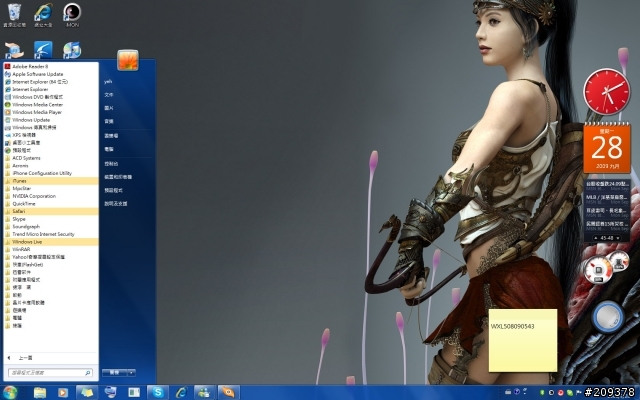The width and height of the screenshot is (640, 400).
Task: Click the calendar gadget showing 28
Action: pyautogui.click(x=607, y=148)
